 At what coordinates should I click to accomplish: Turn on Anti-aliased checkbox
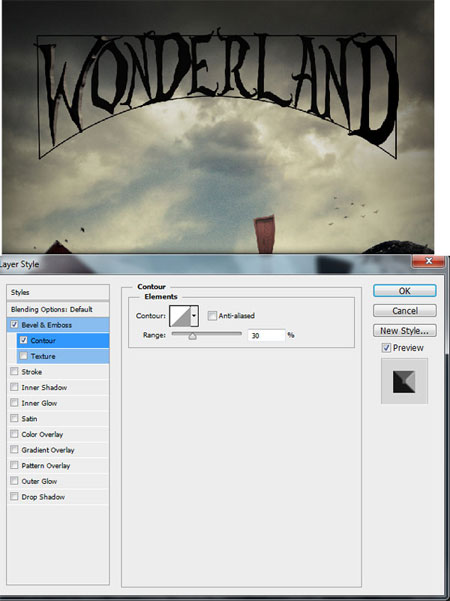[x=212, y=315]
